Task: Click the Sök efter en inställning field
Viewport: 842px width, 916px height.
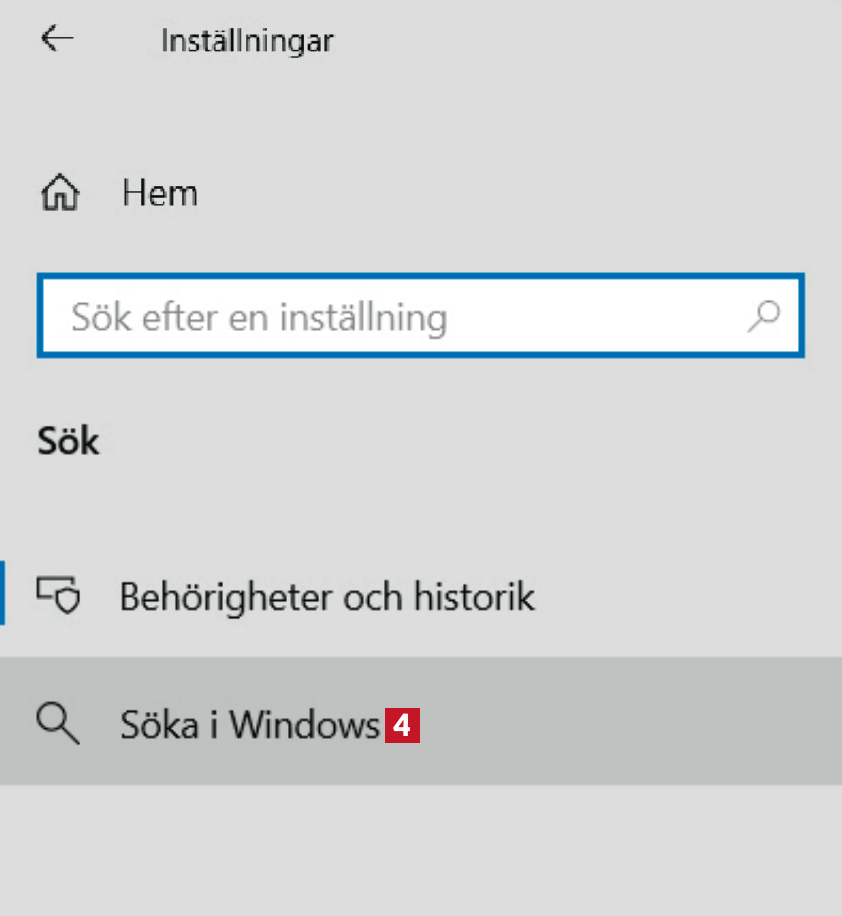Action: 400,317
